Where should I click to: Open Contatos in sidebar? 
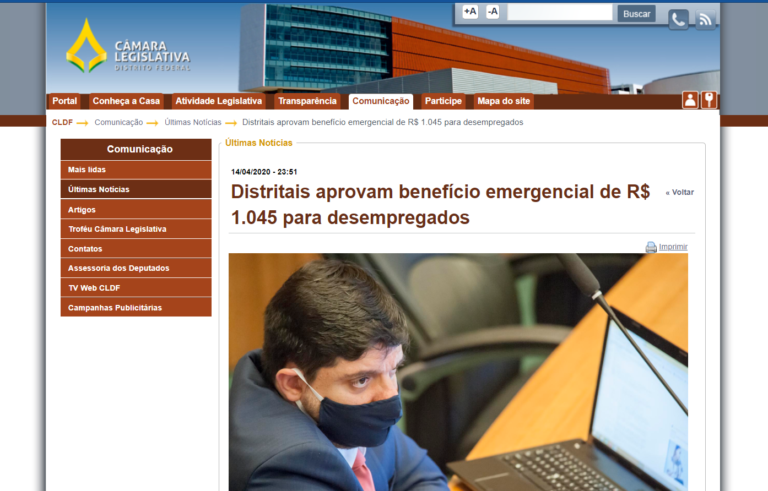136,248
